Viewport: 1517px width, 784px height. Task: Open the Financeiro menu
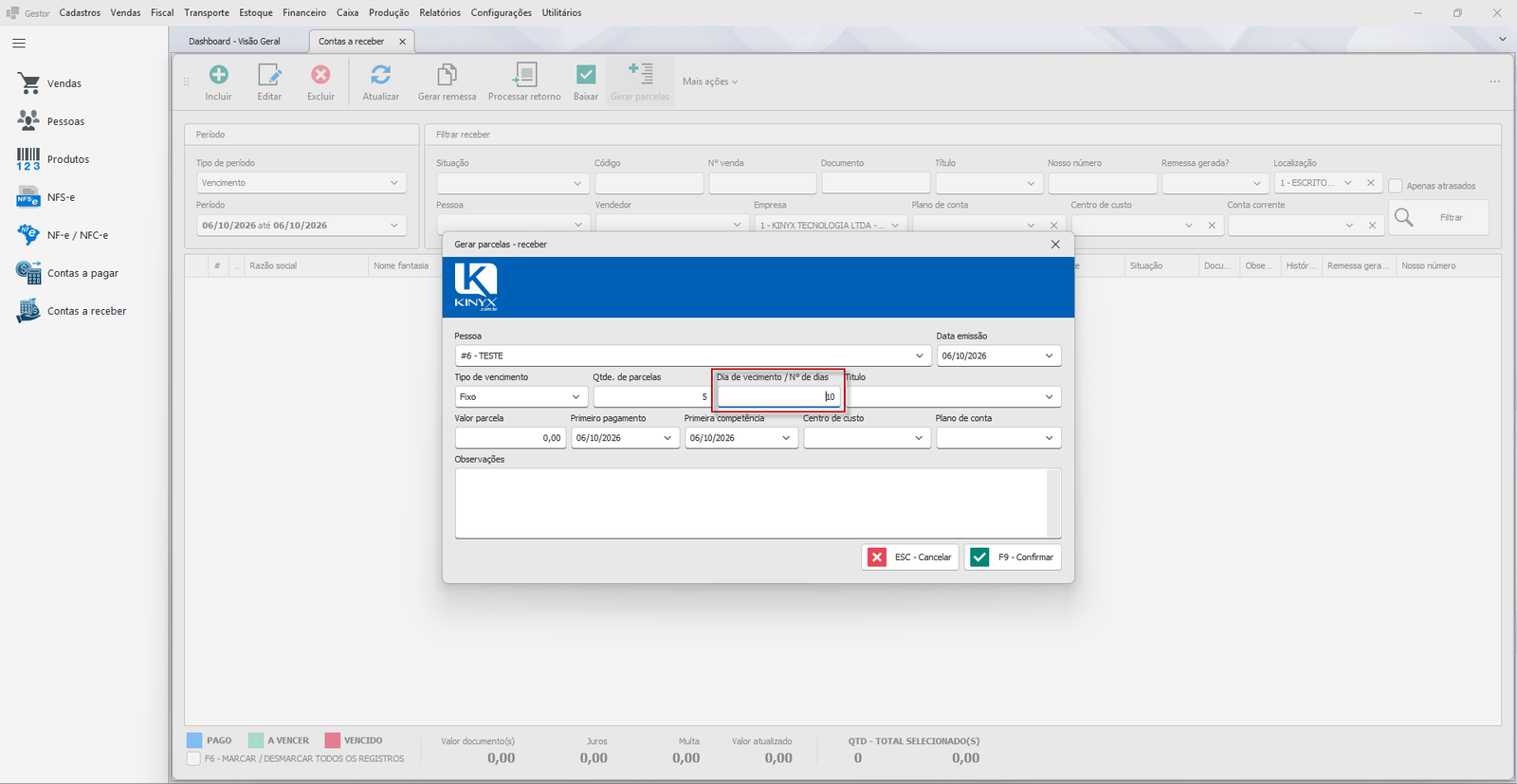click(304, 12)
